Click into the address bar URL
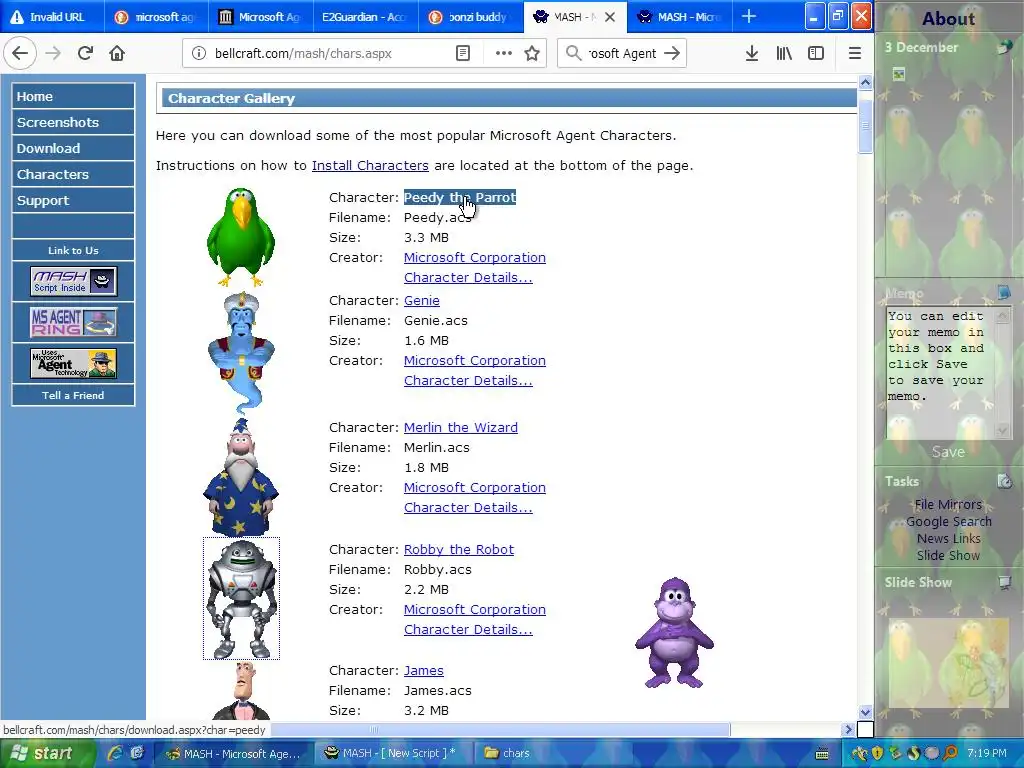 [x=303, y=54]
